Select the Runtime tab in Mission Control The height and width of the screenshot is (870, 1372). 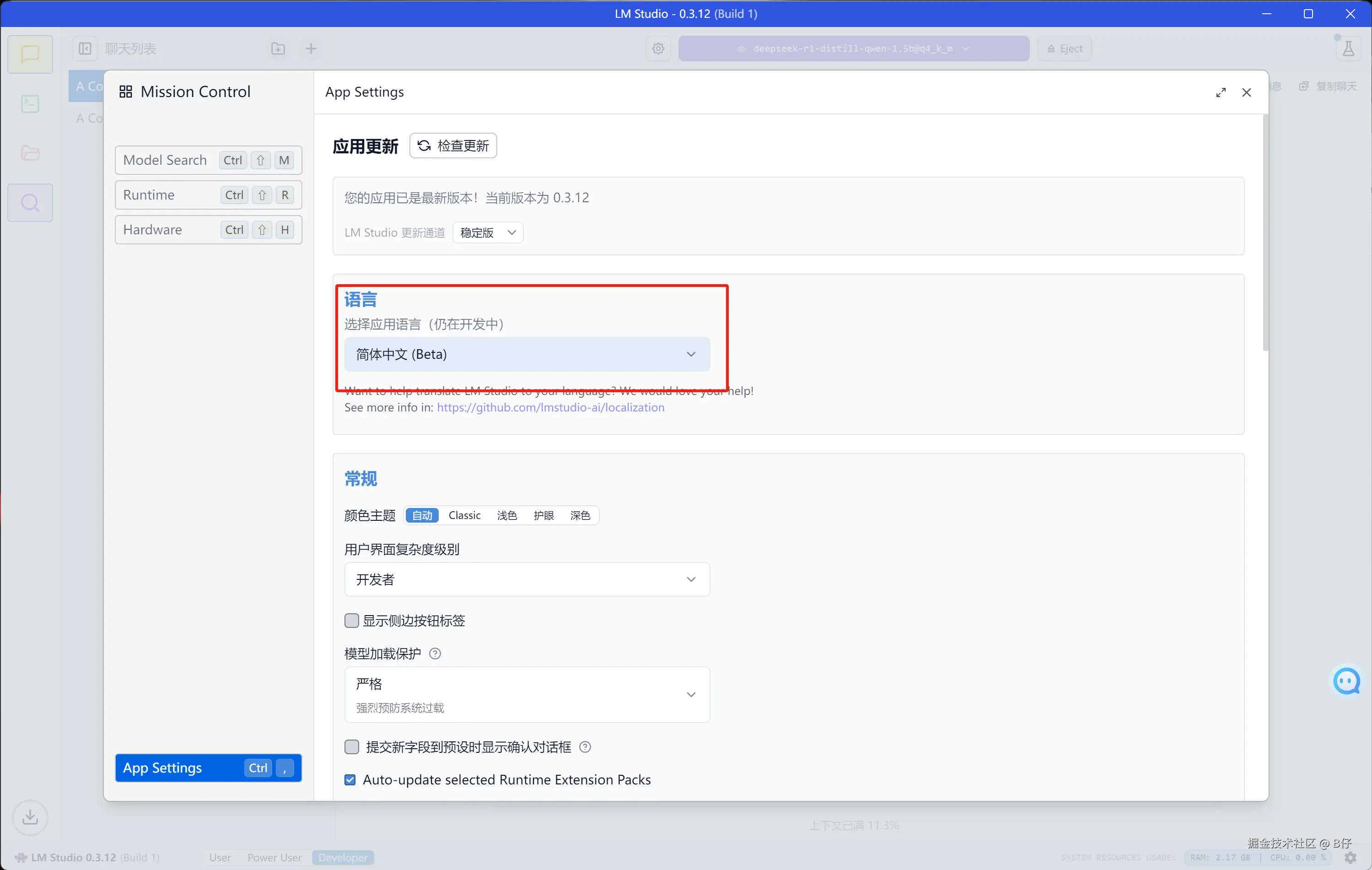208,195
